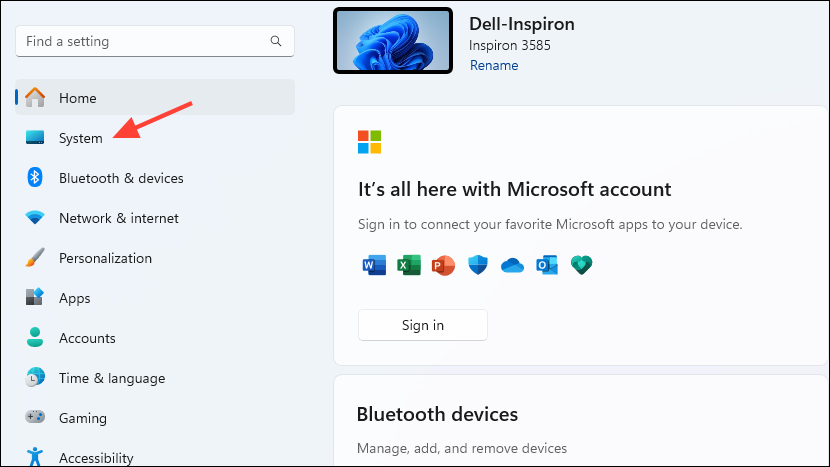Click the PowerPoint icon
The width and height of the screenshot is (830, 467).
443,265
